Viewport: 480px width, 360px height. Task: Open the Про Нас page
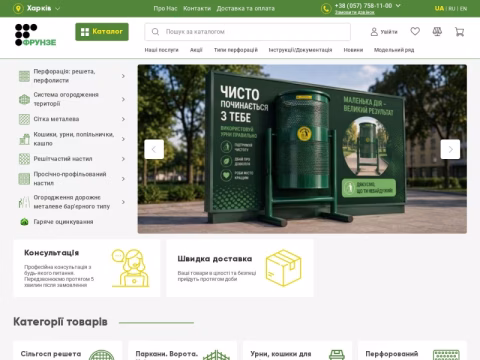(165, 8)
